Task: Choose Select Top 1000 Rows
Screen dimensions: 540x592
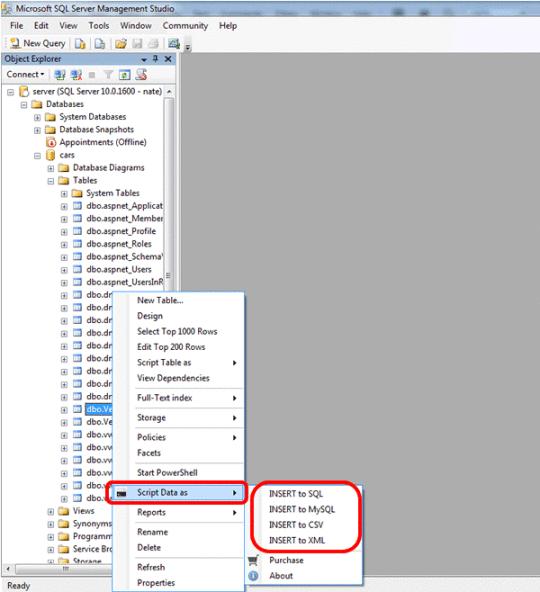Action: point(177,331)
